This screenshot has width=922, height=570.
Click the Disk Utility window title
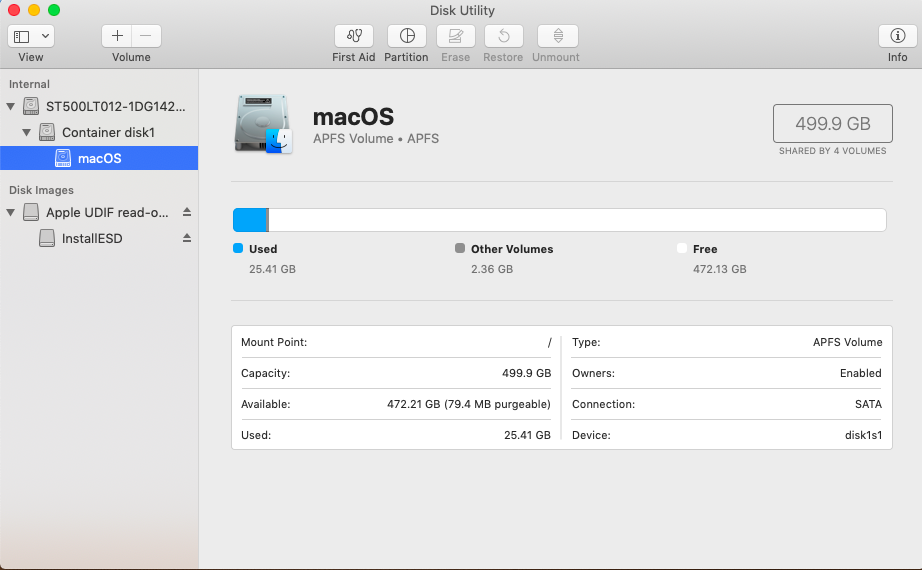coord(462,11)
